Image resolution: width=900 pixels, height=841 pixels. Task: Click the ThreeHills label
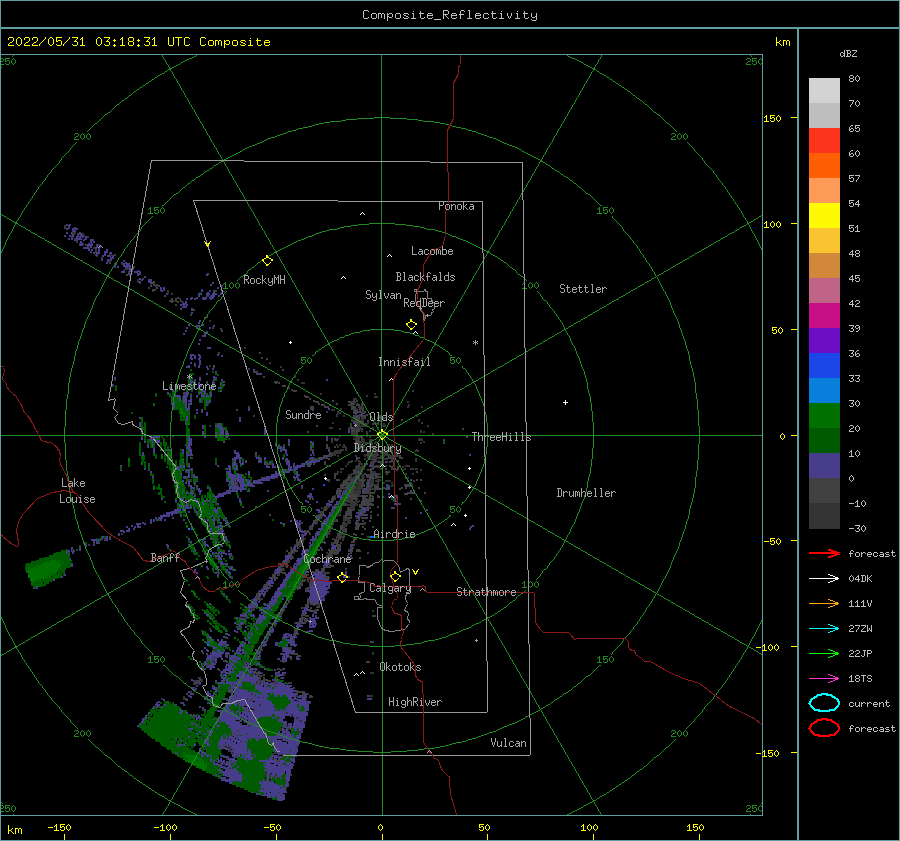pyautogui.click(x=502, y=437)
